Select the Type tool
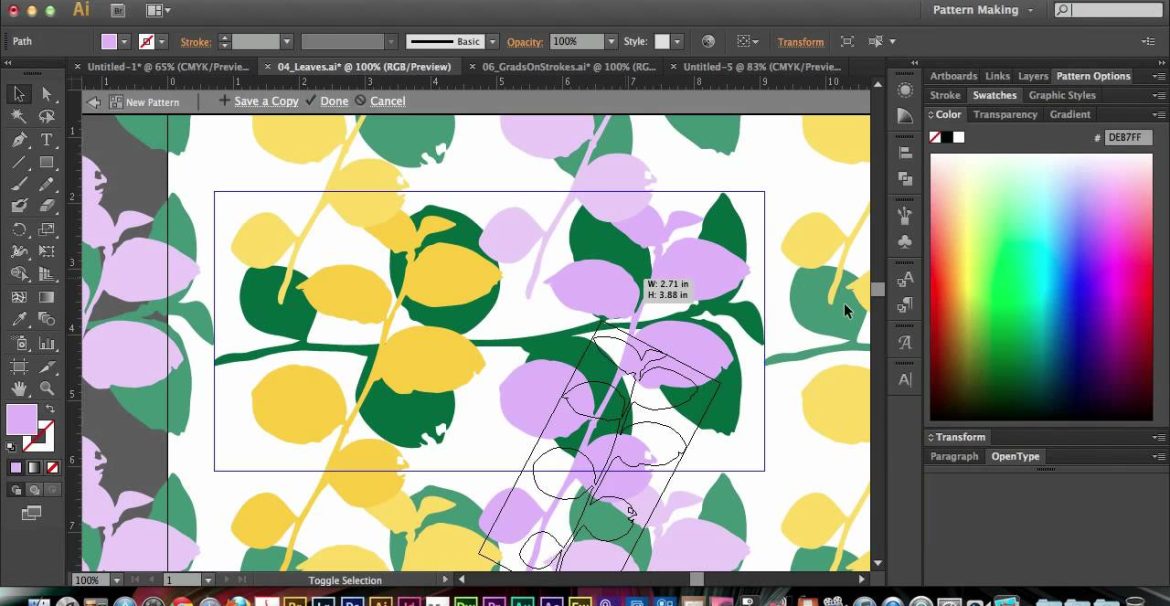The height and width of the screenshot is (606, 1170). click(47, 140)
